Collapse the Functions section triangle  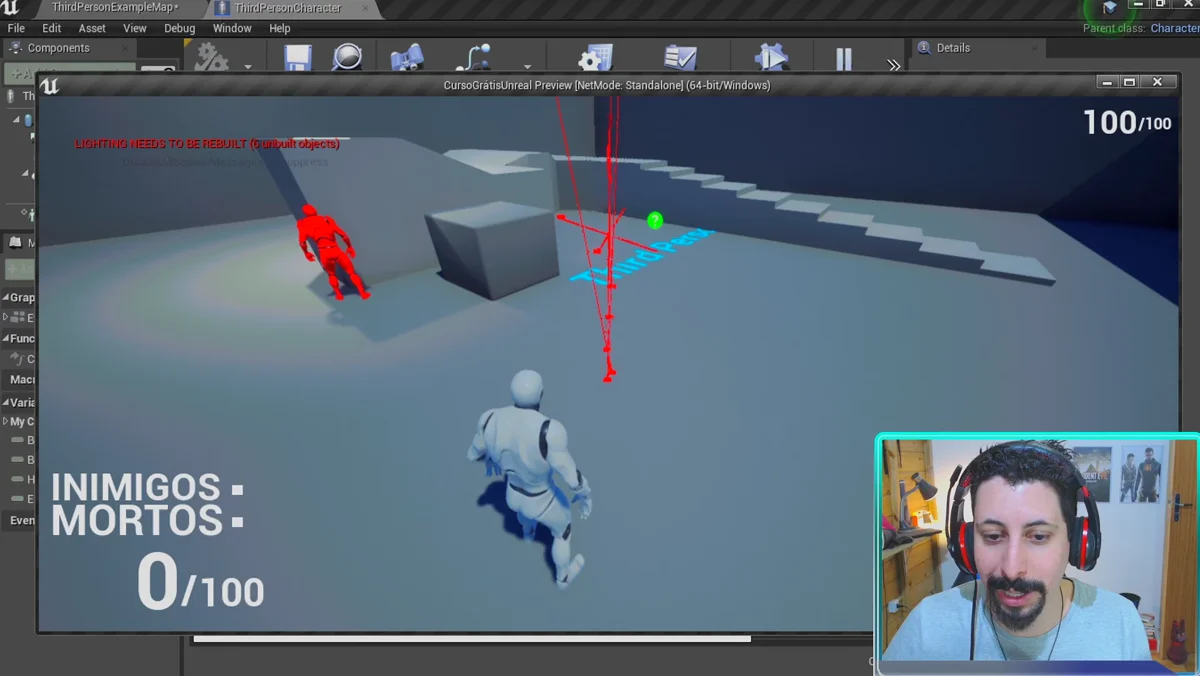pyautogui.click(x=6, y=338)
